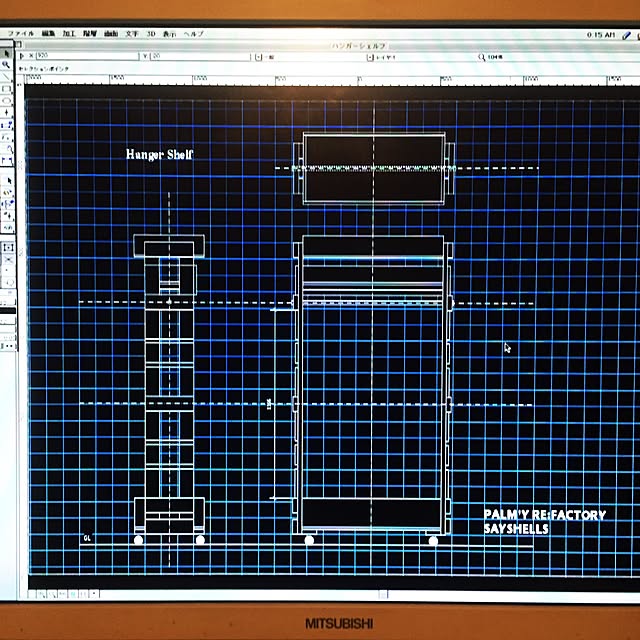
Task: Open the ファイル menu
Action: point(20,33)
